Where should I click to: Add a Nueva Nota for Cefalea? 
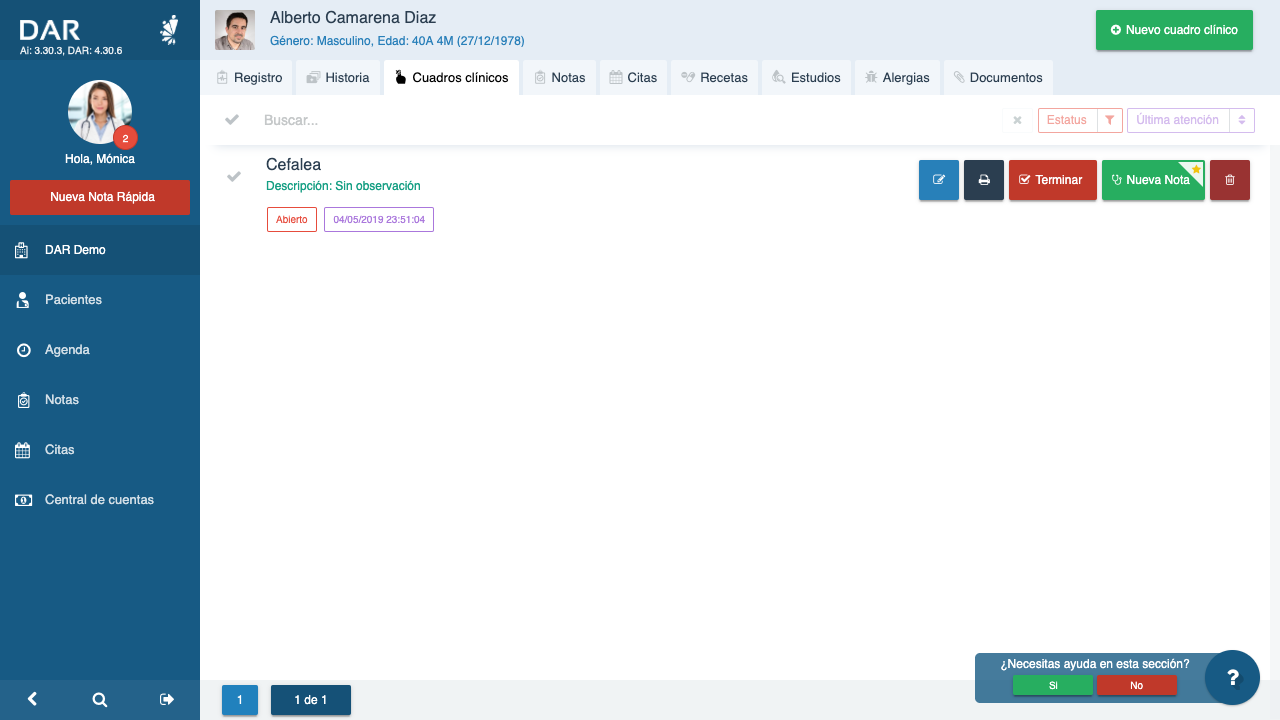pyautogui.click(x=1153, y=180)
